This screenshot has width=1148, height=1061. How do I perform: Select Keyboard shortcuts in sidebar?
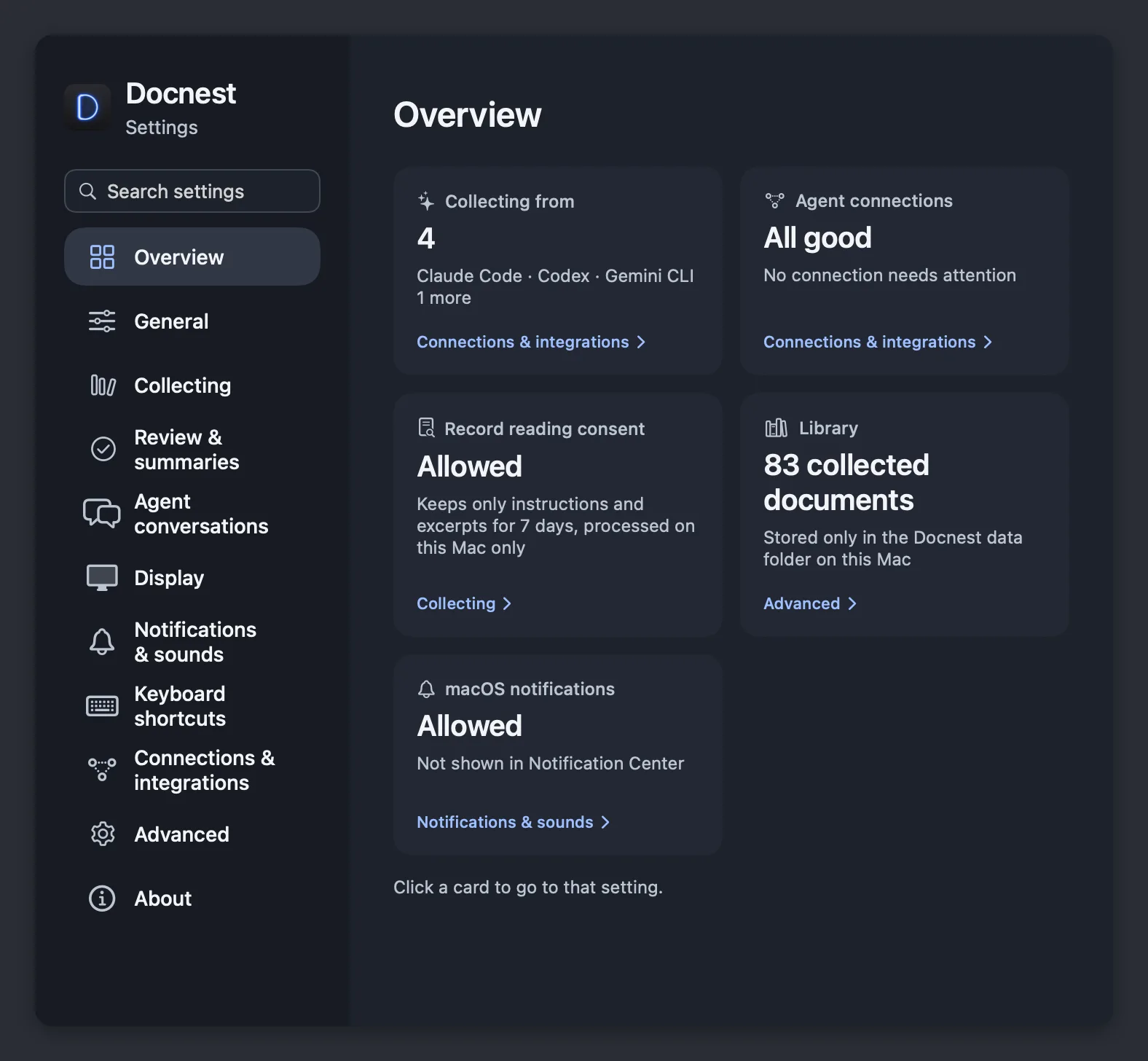pos(192,706)
